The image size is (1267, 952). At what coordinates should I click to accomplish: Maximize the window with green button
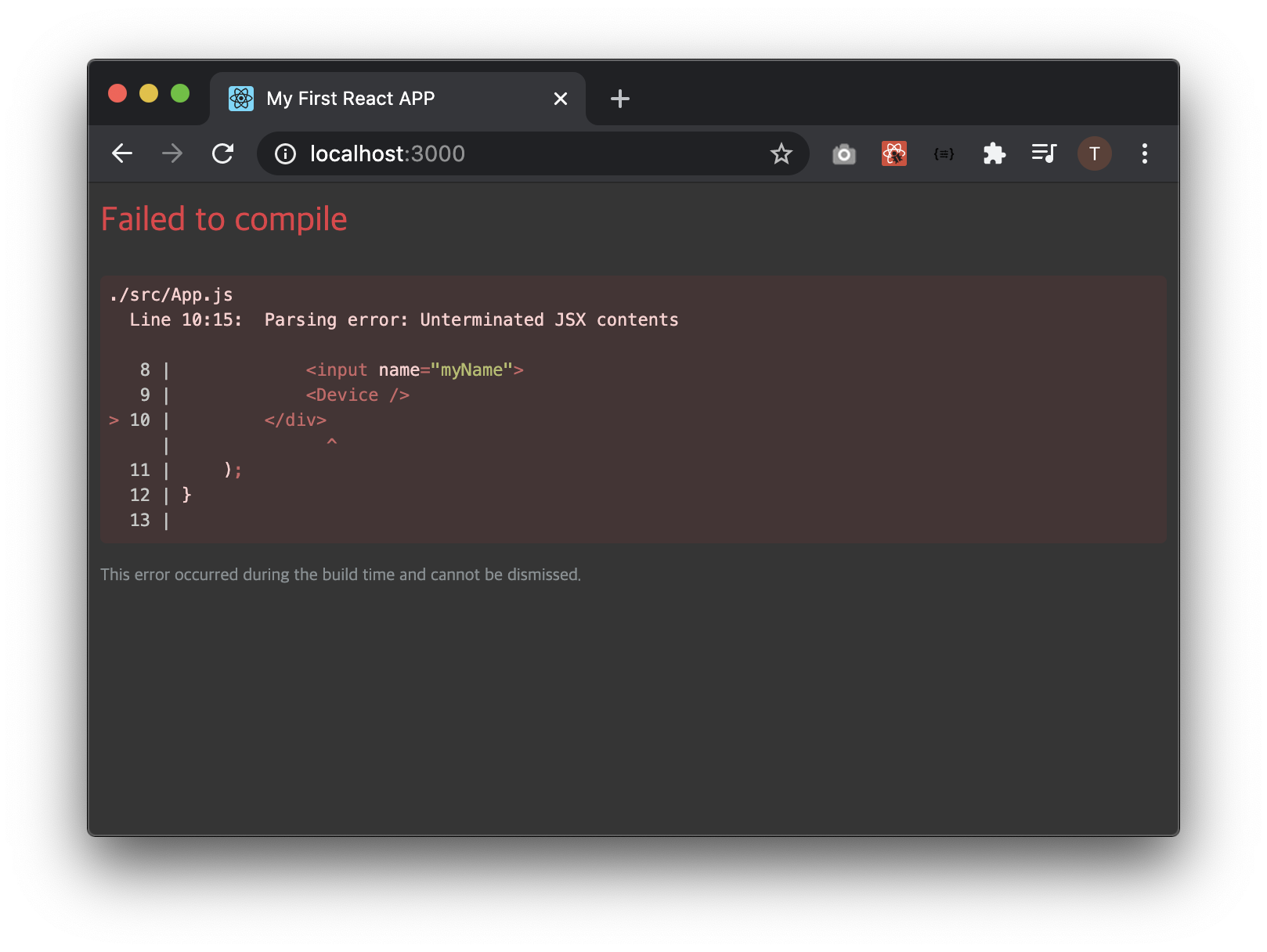180,94
